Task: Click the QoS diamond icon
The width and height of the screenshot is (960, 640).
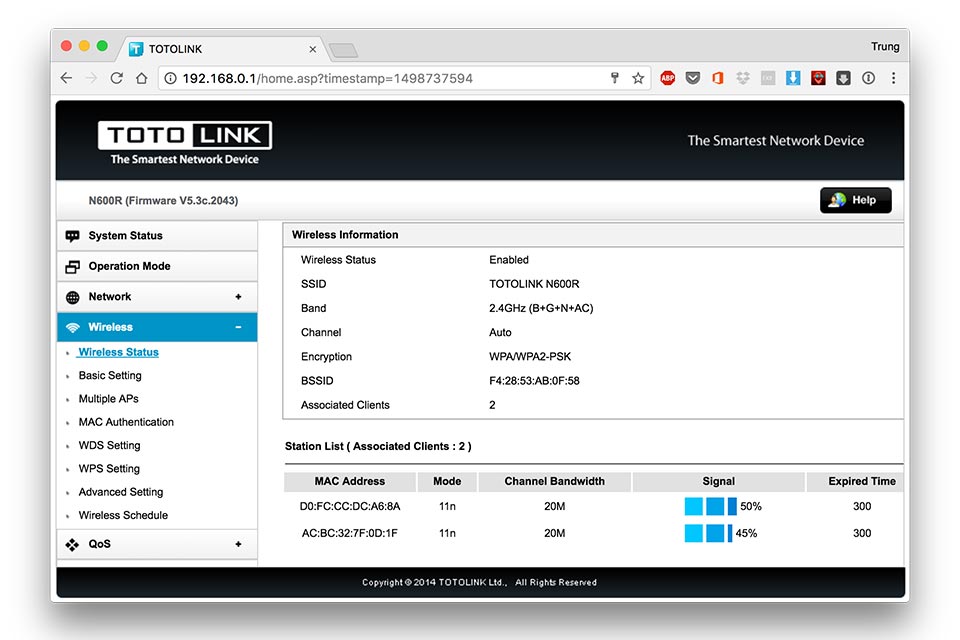Action: (x=72, y=544)
